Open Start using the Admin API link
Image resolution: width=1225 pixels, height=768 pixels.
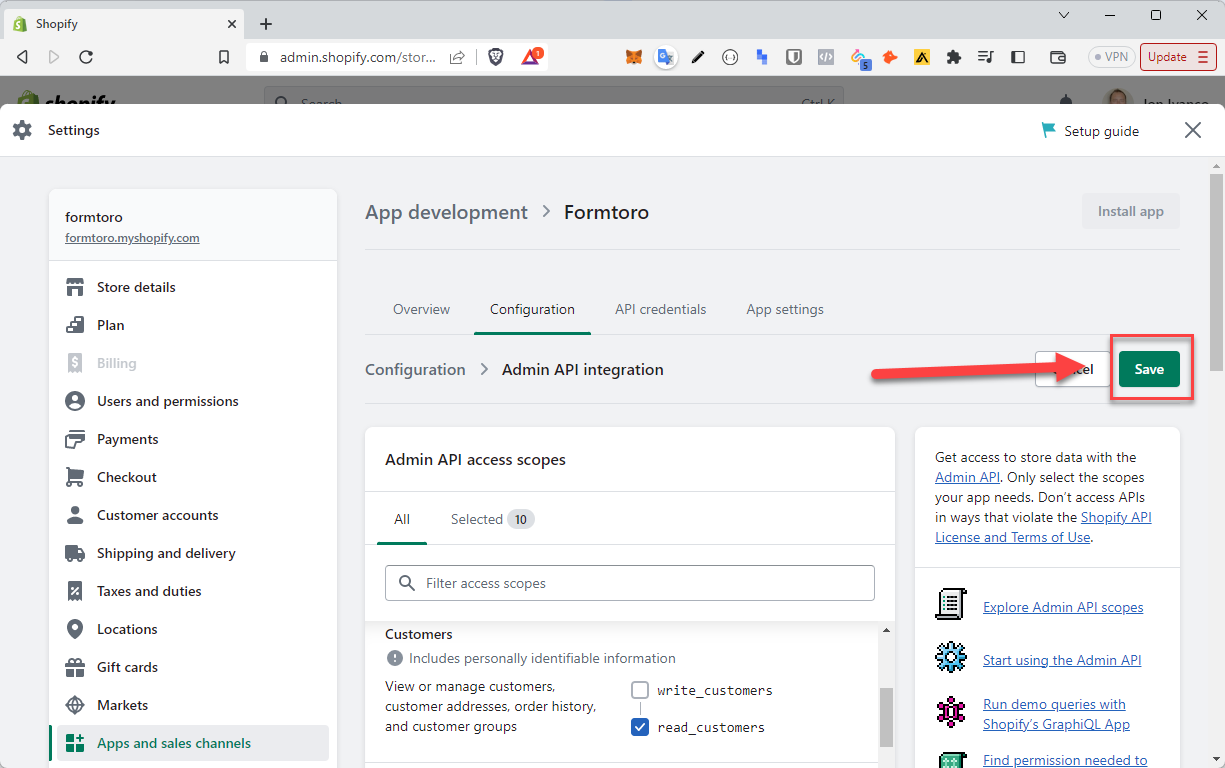tap(1062, 660)
